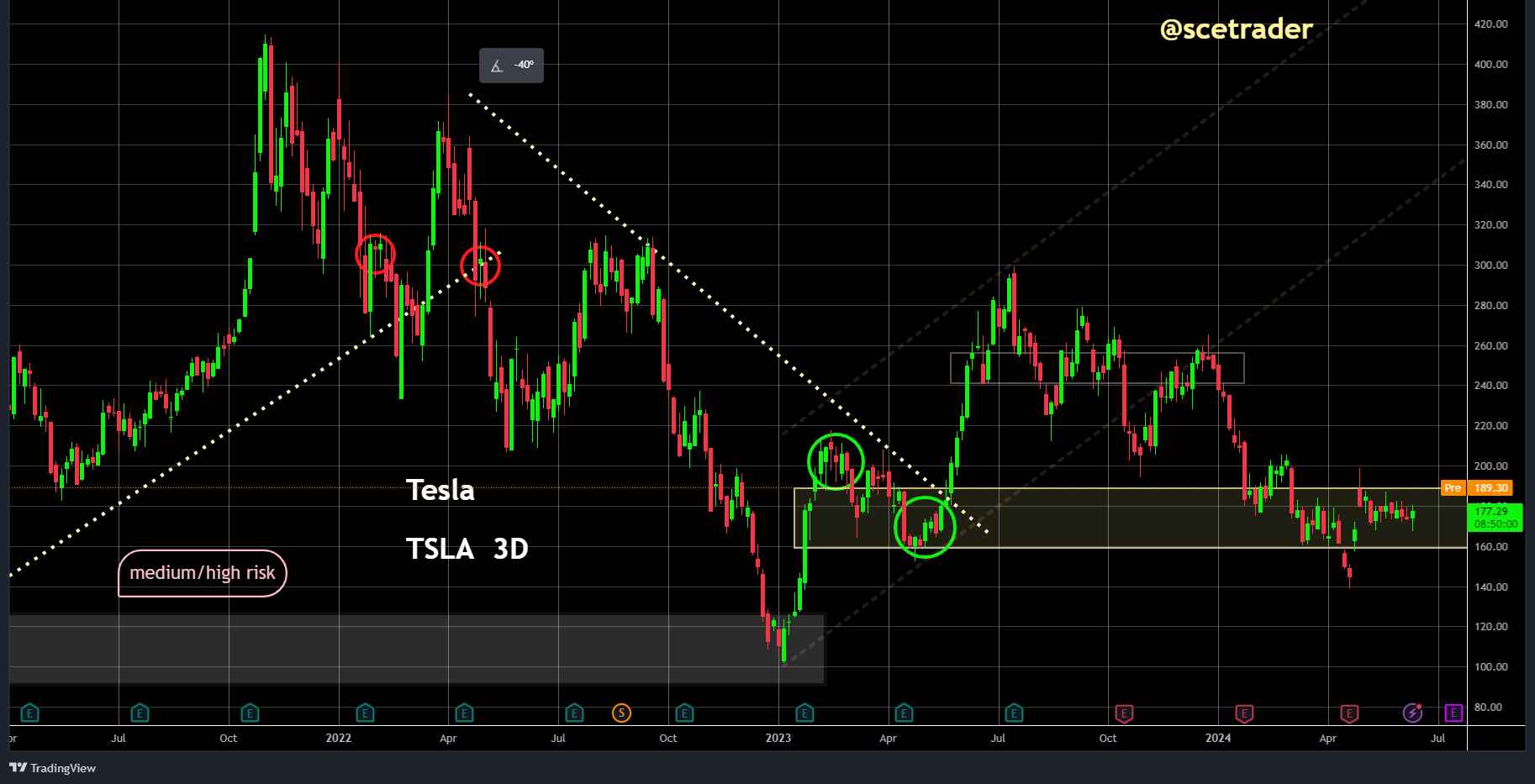Click the 320.00 price axis label
Screen dimensions: 1535x784
point(1491,225)
